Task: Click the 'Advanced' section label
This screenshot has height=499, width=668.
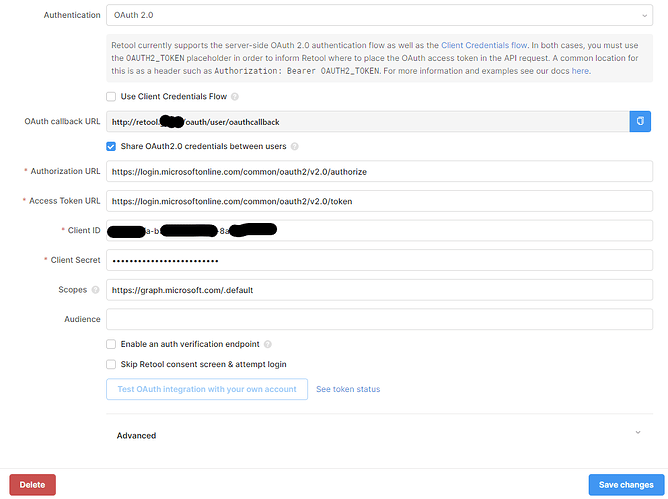Action: pos(136,436)
